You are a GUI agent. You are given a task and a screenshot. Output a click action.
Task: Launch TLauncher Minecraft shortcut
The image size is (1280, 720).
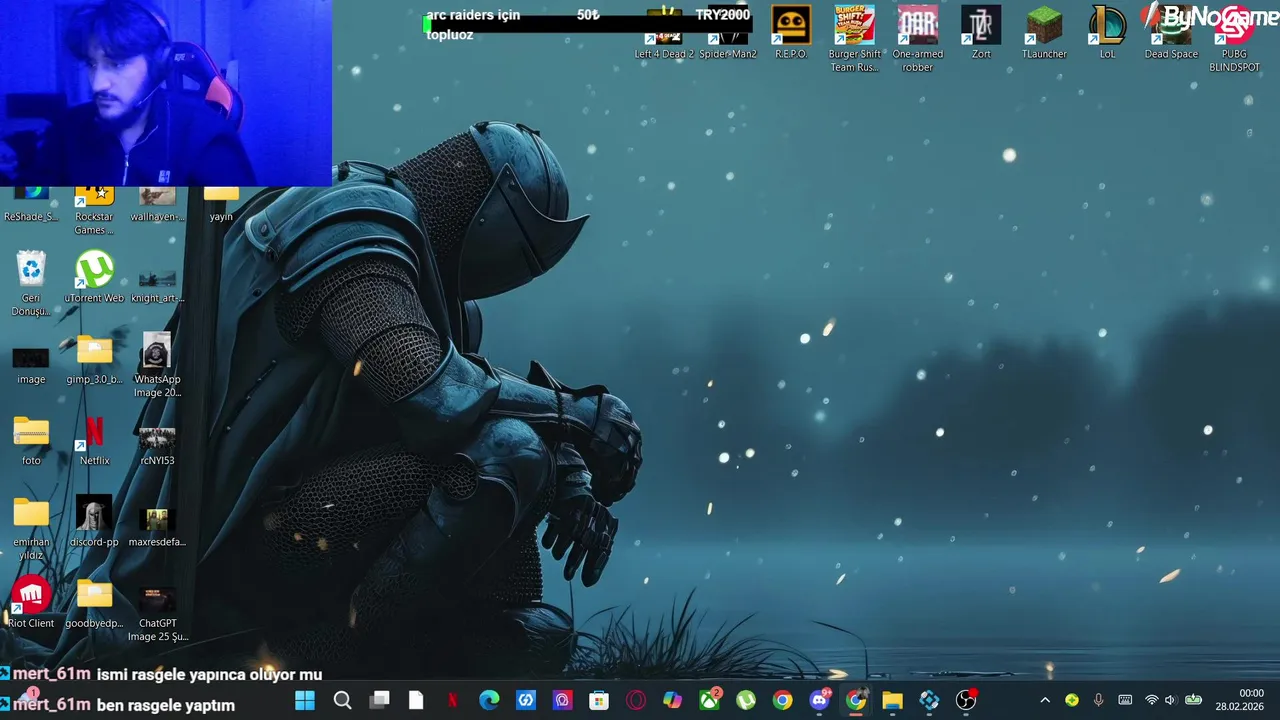pos(1044,33)
